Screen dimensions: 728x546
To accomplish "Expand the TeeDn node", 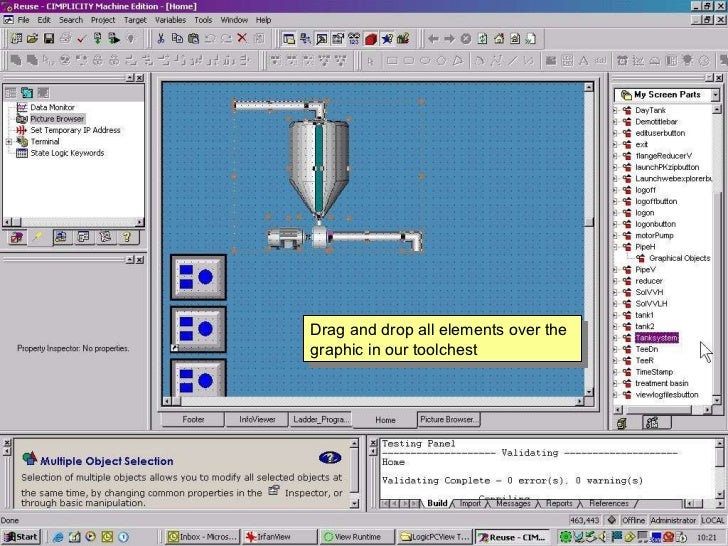I will (615, 349).
